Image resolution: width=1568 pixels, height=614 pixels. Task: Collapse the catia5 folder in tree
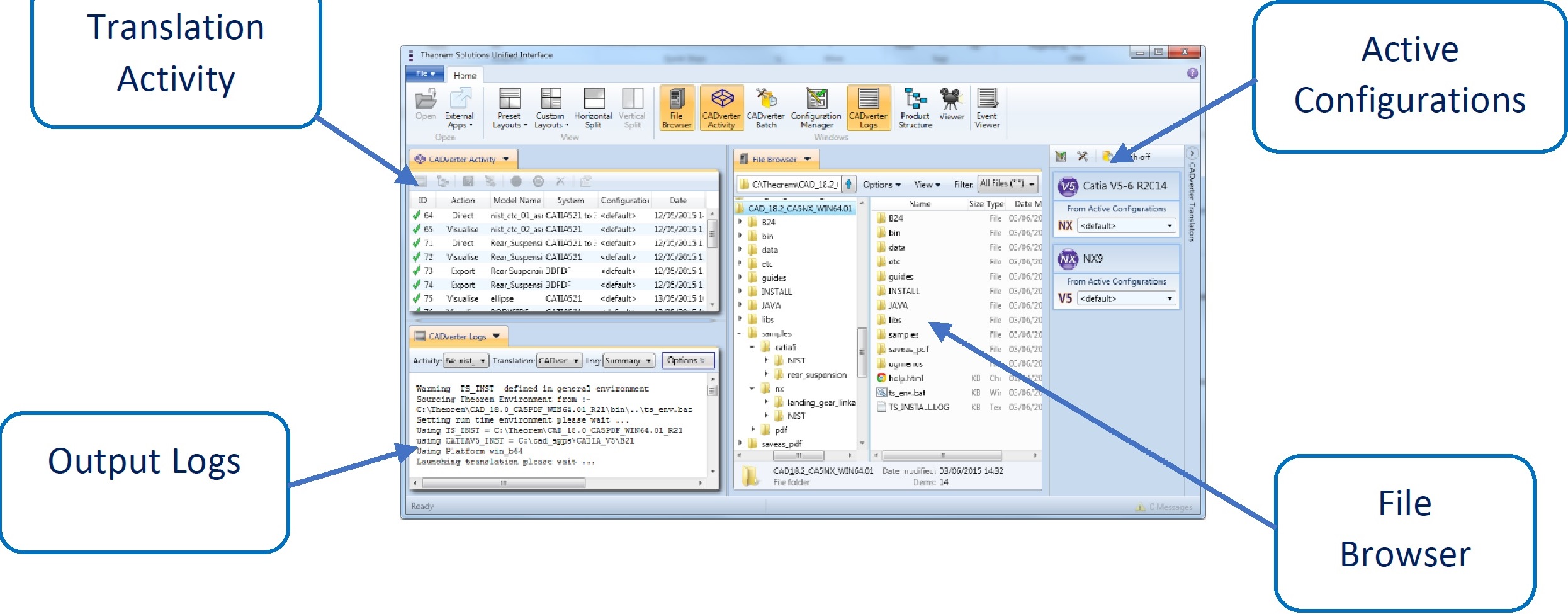tap(752, 347)
